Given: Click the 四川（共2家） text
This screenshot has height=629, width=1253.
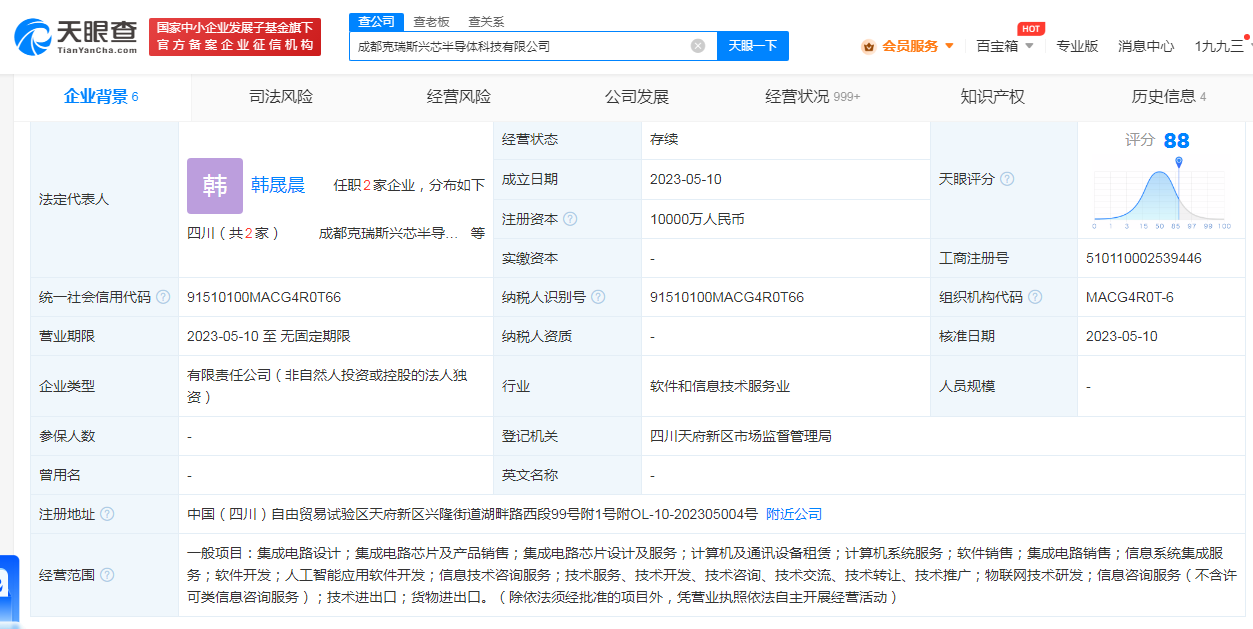Looking at the screenshot, I should point(233,233).
